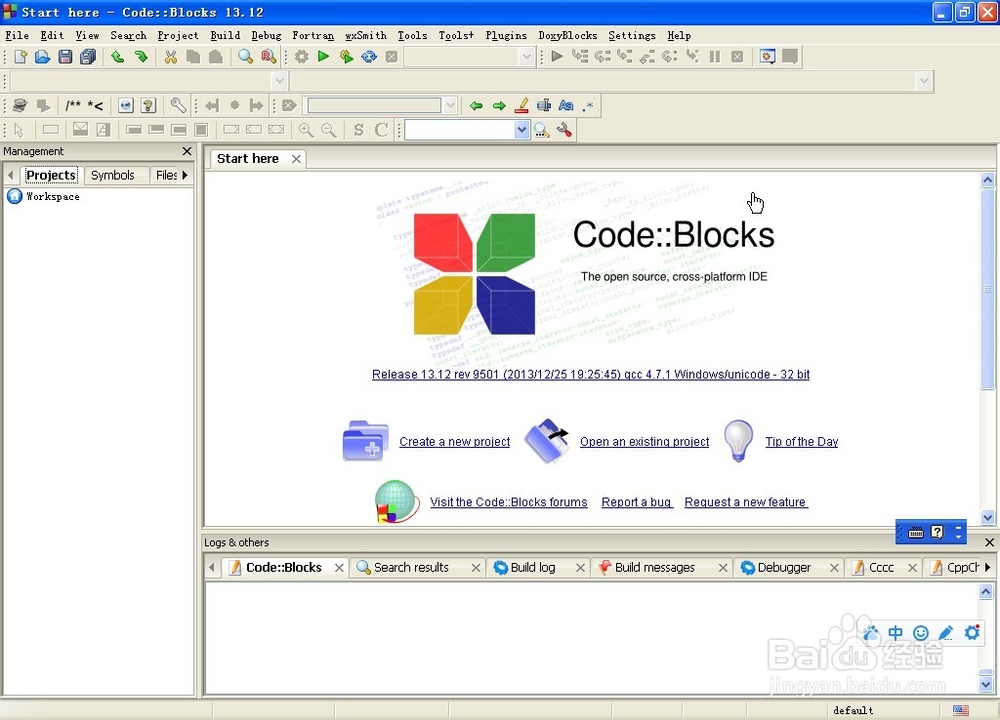Viewport: 1000px width, 720px height.
Task: Click the Save file icon
Action: 65,57
